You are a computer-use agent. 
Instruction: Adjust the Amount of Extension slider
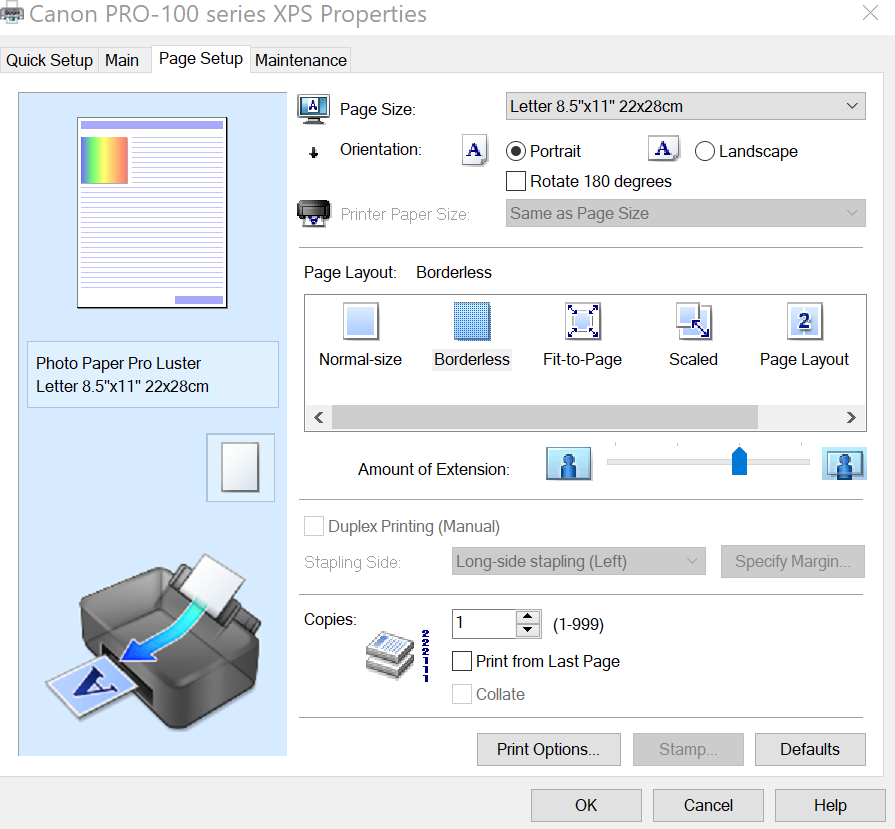coord(739,462)
